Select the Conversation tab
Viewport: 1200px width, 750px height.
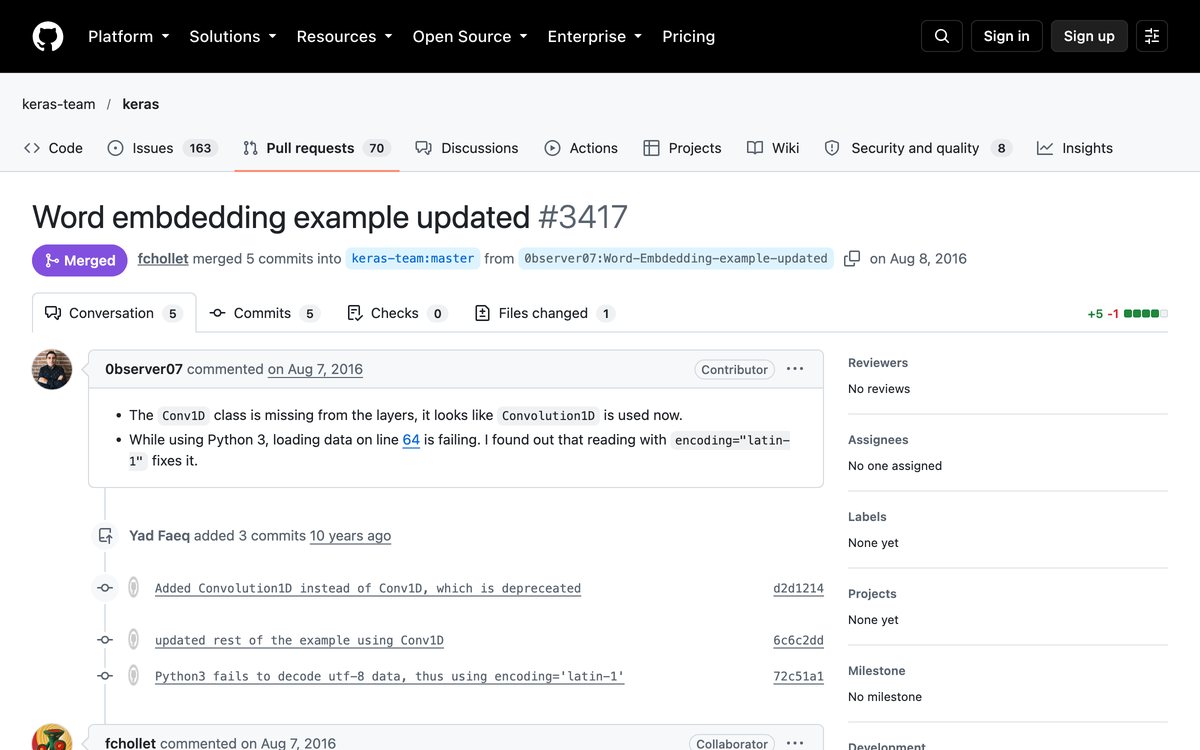(x=114, y=313)
